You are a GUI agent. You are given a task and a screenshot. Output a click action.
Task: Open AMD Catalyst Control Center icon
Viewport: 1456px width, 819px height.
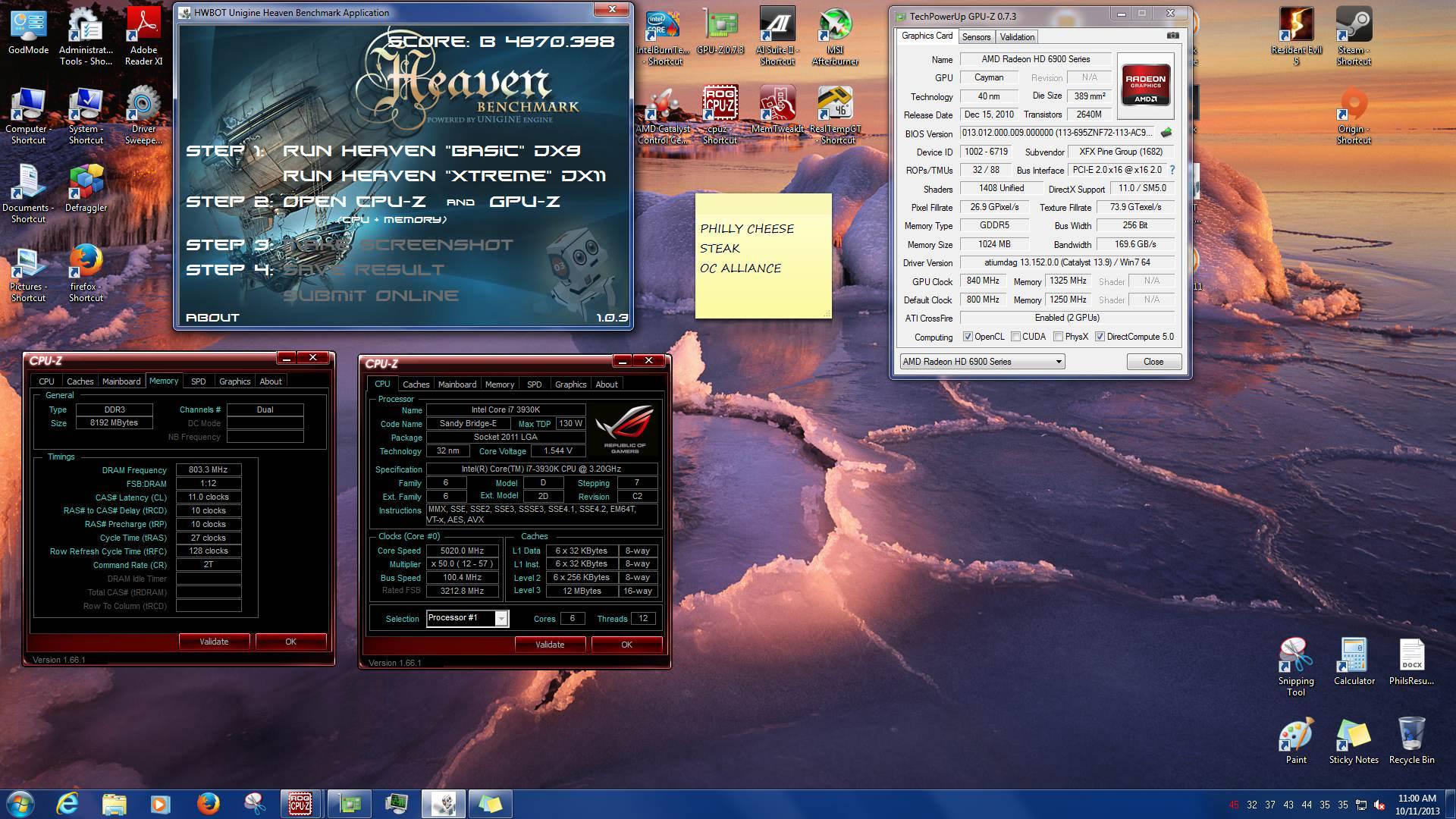pyautogui.click(x=663, y=115)
